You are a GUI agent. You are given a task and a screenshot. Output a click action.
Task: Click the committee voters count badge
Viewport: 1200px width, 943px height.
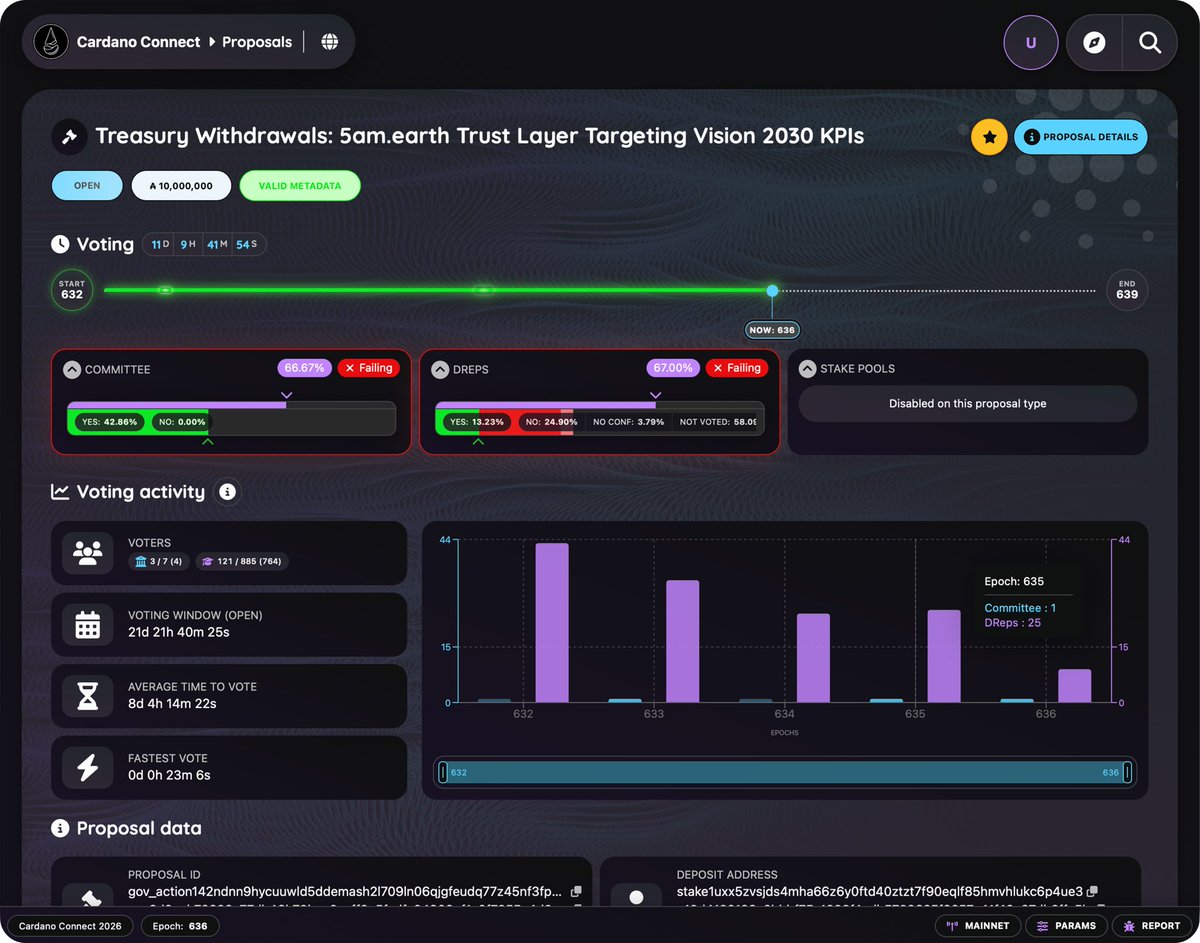coord(158,562)
